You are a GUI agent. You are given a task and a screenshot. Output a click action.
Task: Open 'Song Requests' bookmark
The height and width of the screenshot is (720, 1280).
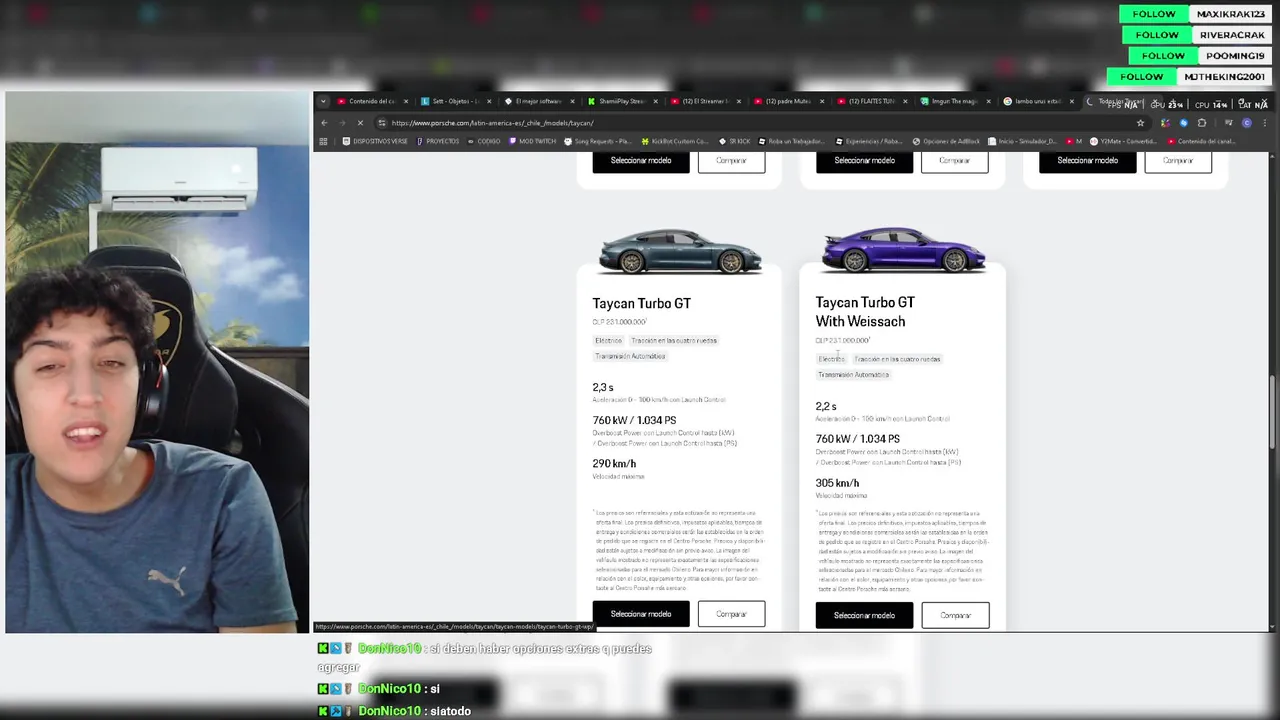[x=597, y=141]
